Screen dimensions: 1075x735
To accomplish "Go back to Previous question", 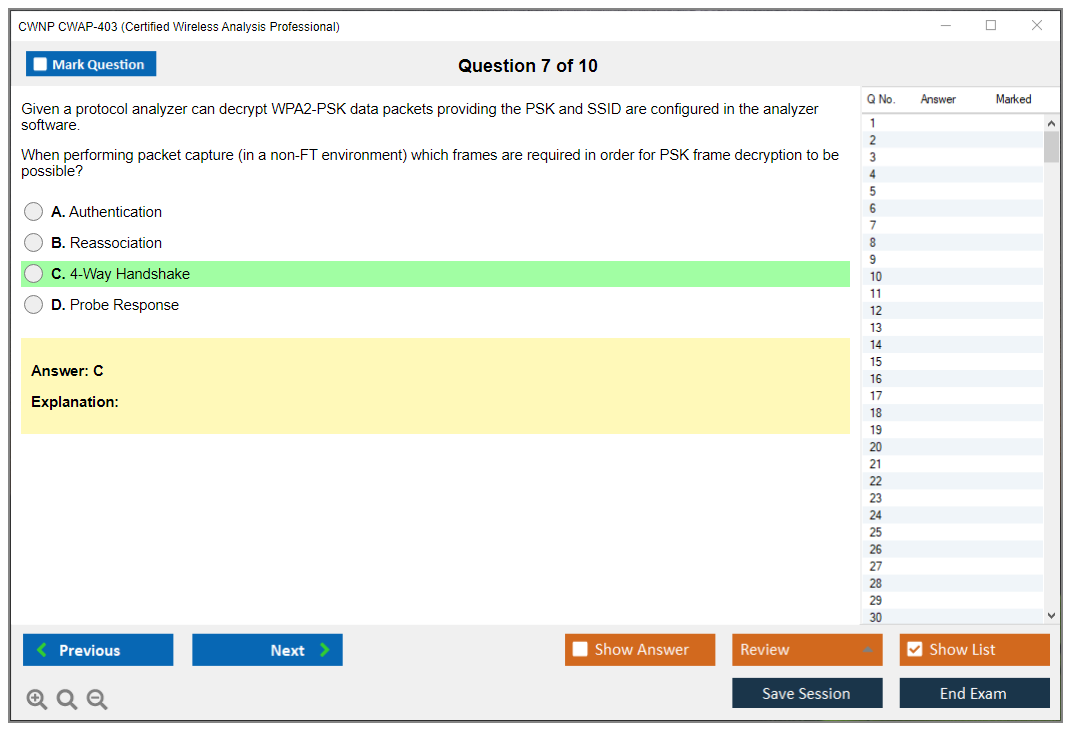I will 98,650.
